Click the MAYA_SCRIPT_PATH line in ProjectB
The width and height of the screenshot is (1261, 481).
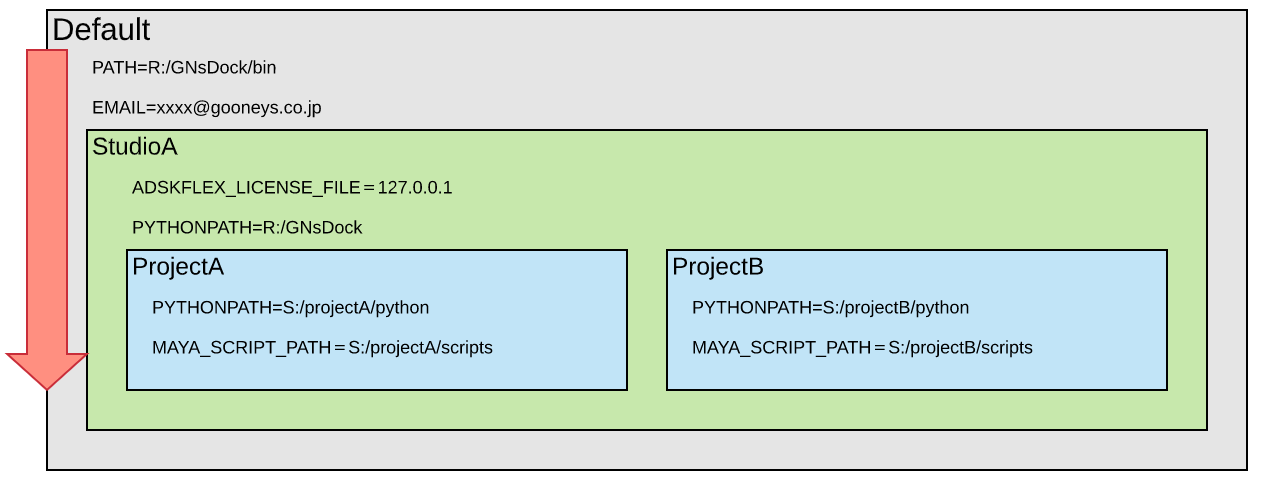coord(862,348)
